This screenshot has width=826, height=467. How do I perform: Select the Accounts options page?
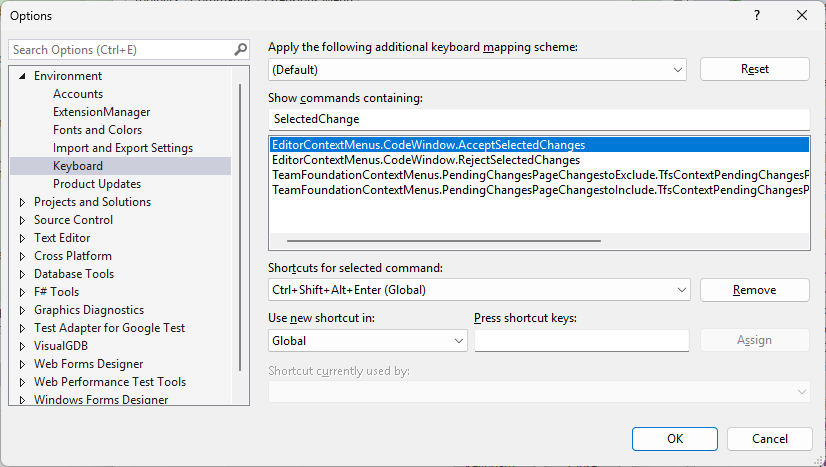click(x=78, y=94)
